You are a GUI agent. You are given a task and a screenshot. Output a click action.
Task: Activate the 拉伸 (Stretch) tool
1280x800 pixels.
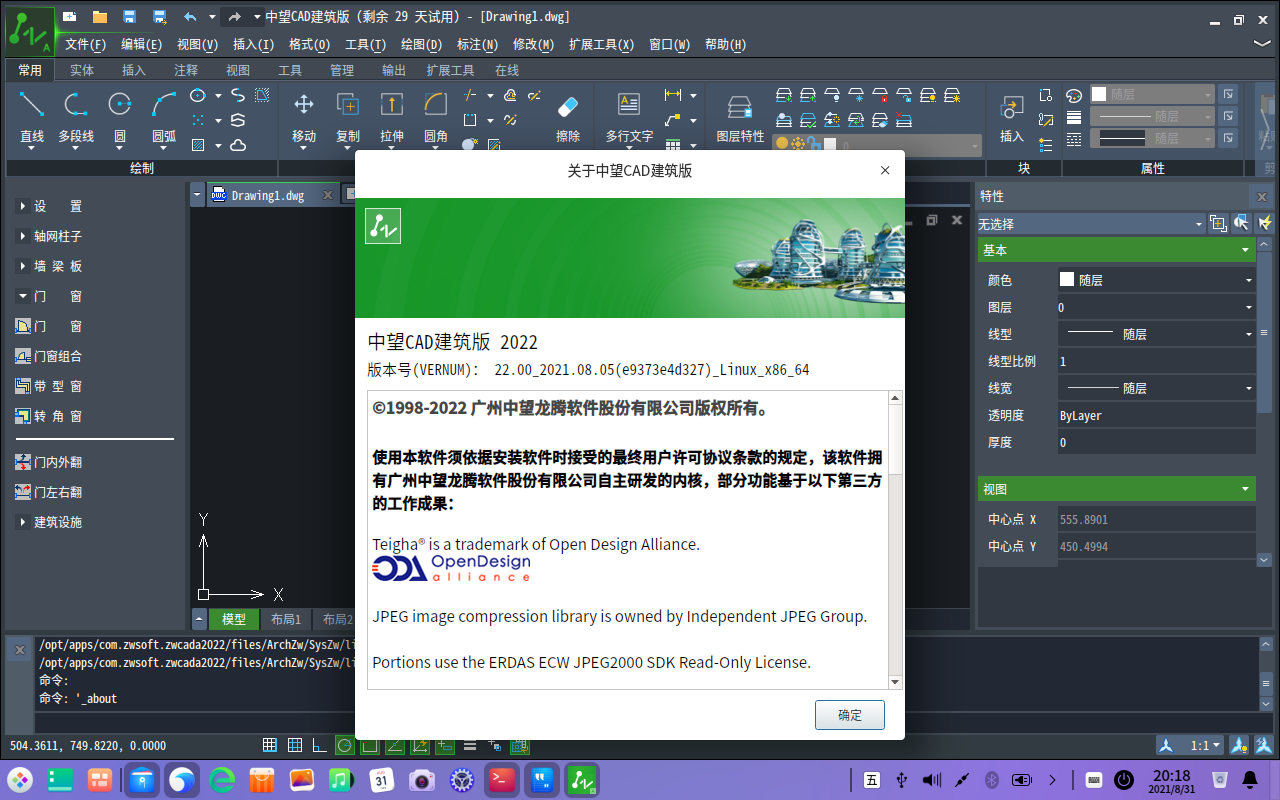tap(392, 118)
